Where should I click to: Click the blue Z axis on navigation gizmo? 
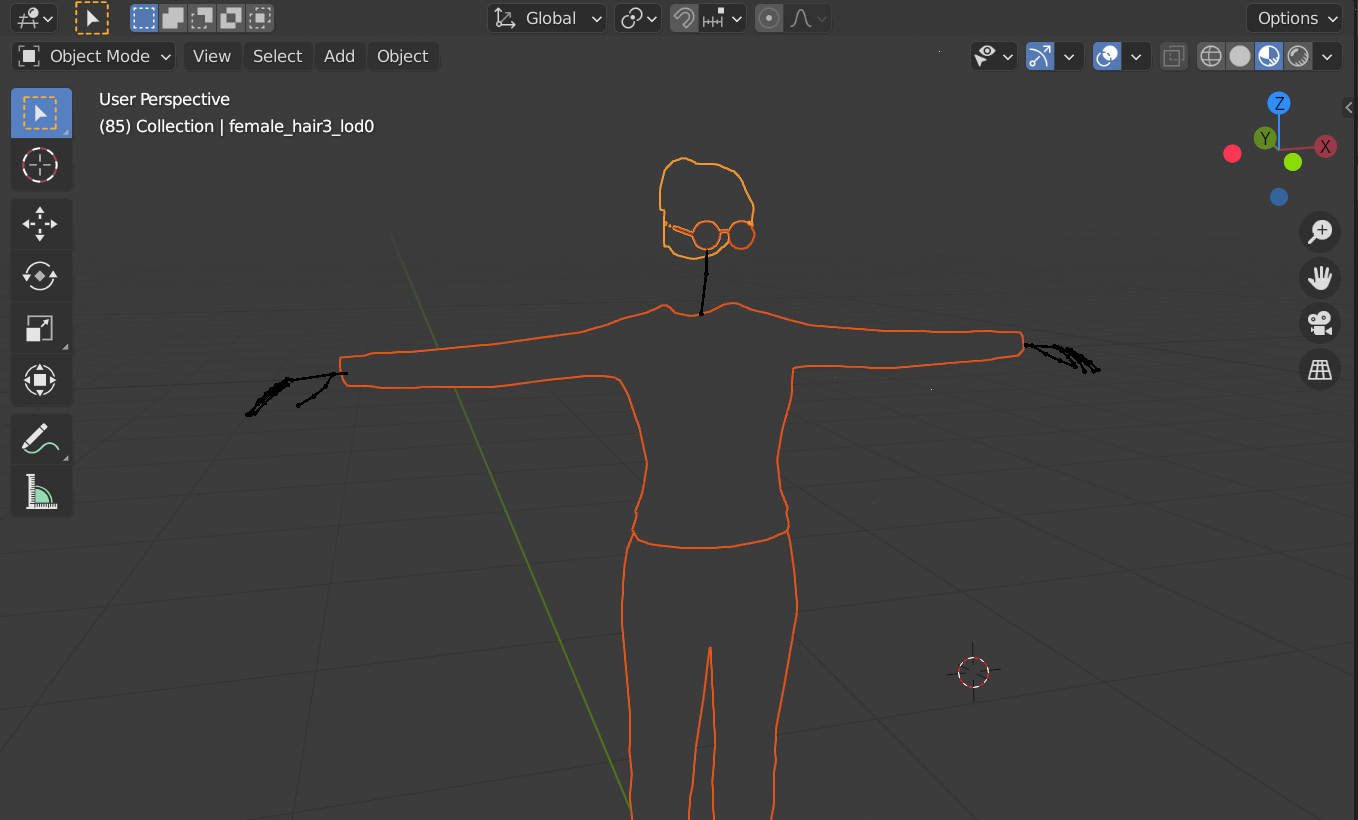1278,103
